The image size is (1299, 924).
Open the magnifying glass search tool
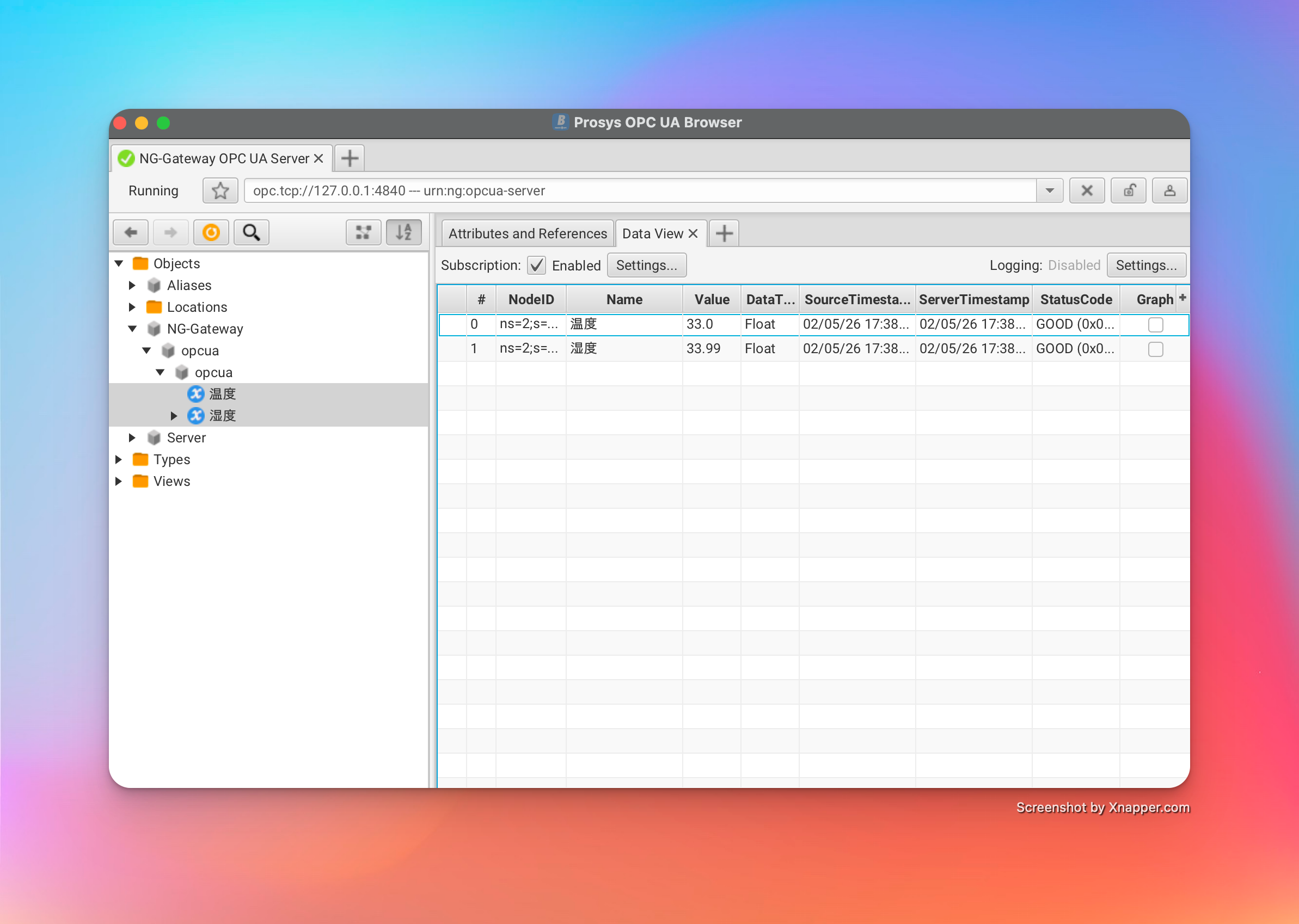[251, 232]
